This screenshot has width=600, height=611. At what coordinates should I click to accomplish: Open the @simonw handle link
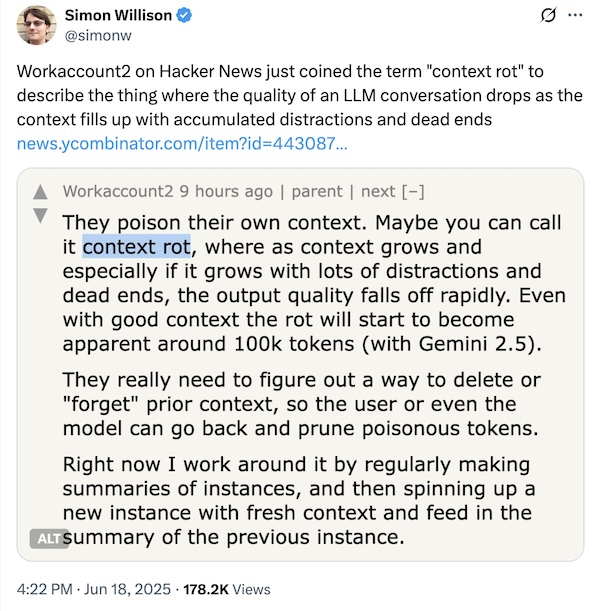coord(99,37)
